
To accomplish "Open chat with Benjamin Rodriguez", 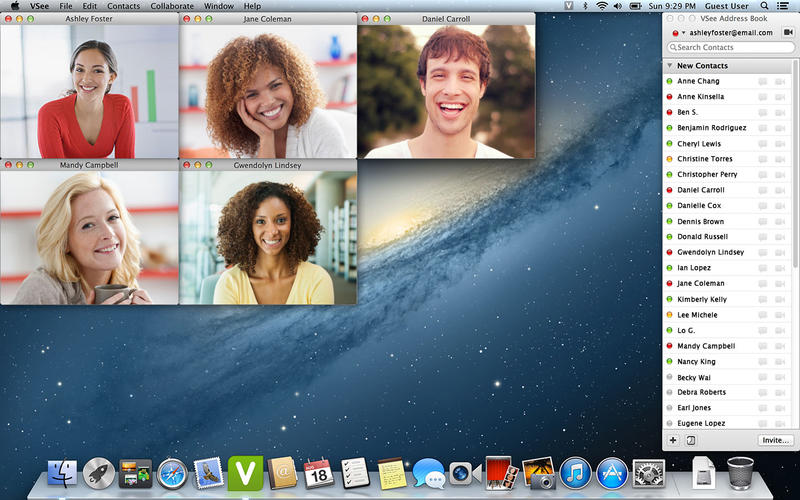I will [763, 128].
